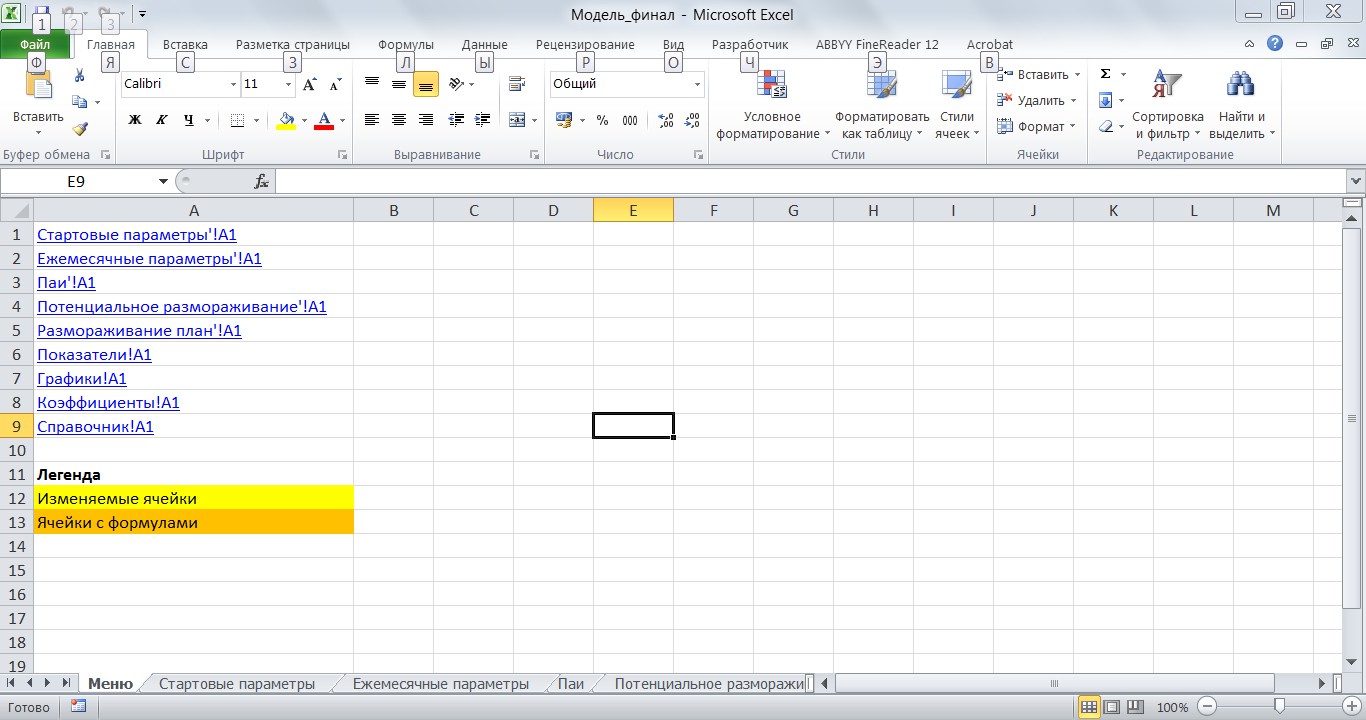Click the decrease decimal icon
This screenshot has width=1366, height=720.
tap(692, 120)
